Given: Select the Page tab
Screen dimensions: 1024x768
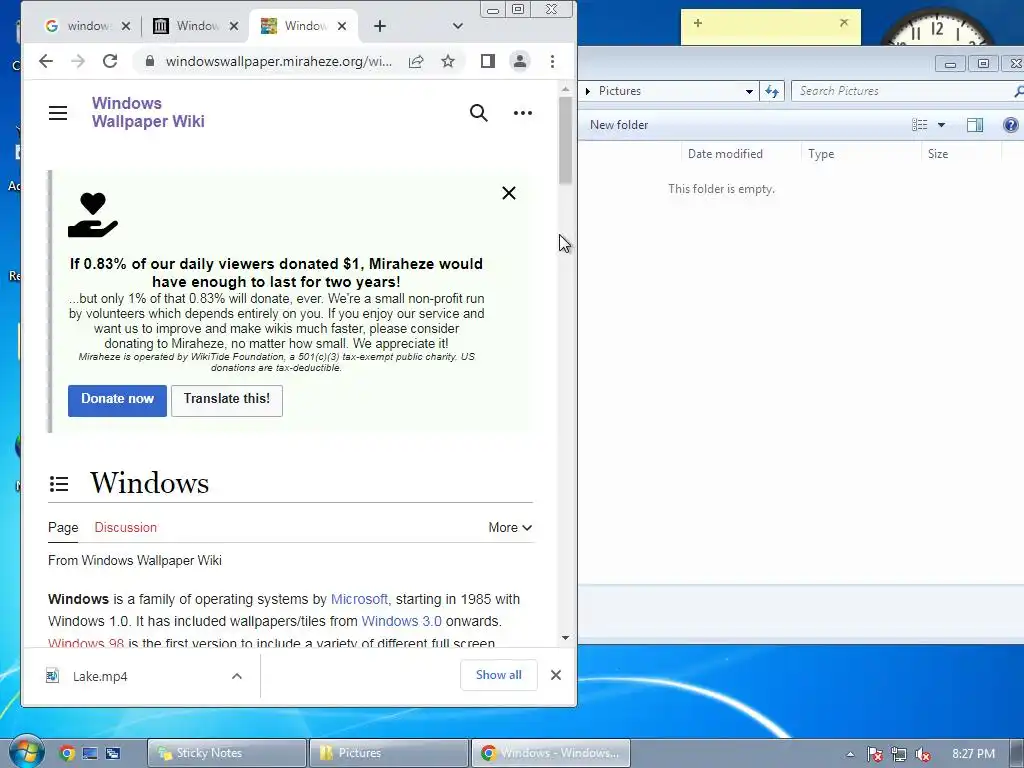Looking at the screenshot, I should [63, 528].
